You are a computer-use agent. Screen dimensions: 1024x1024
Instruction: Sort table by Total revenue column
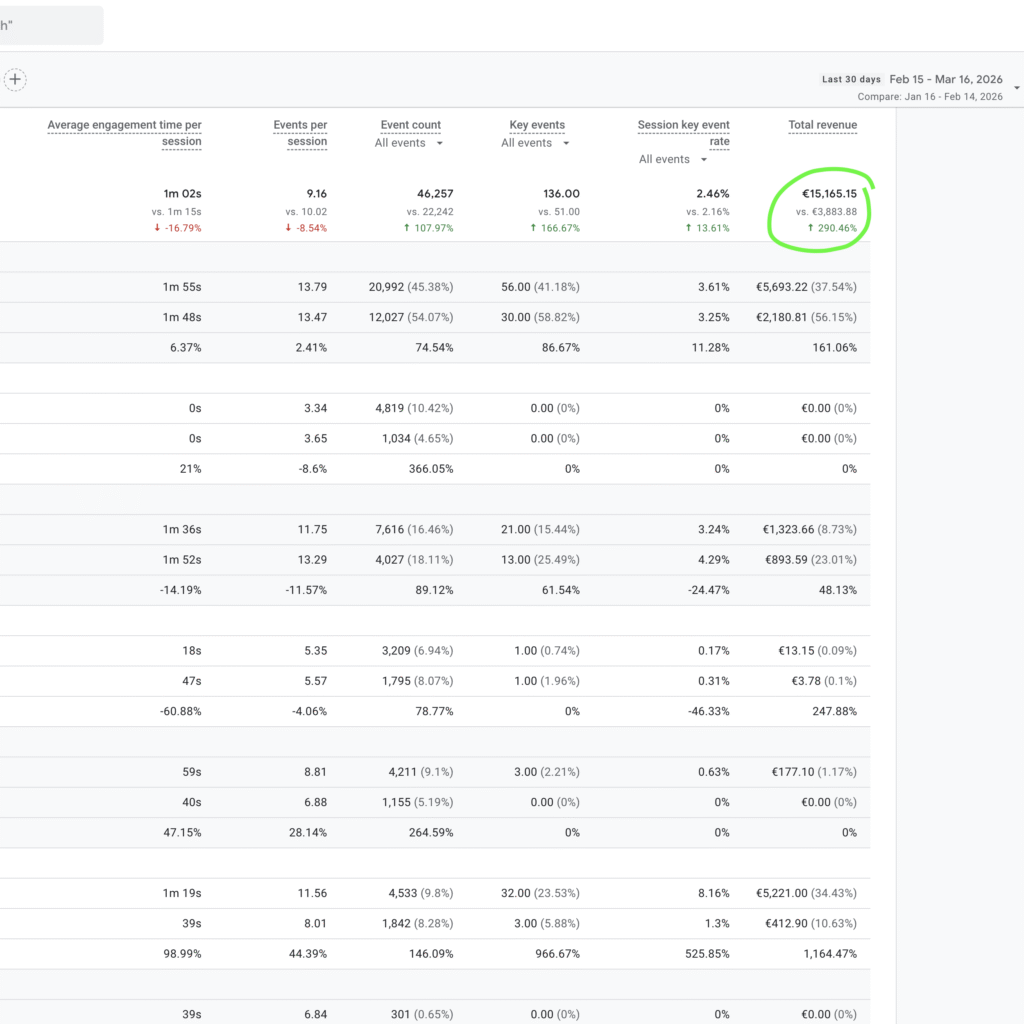point(822,125)
